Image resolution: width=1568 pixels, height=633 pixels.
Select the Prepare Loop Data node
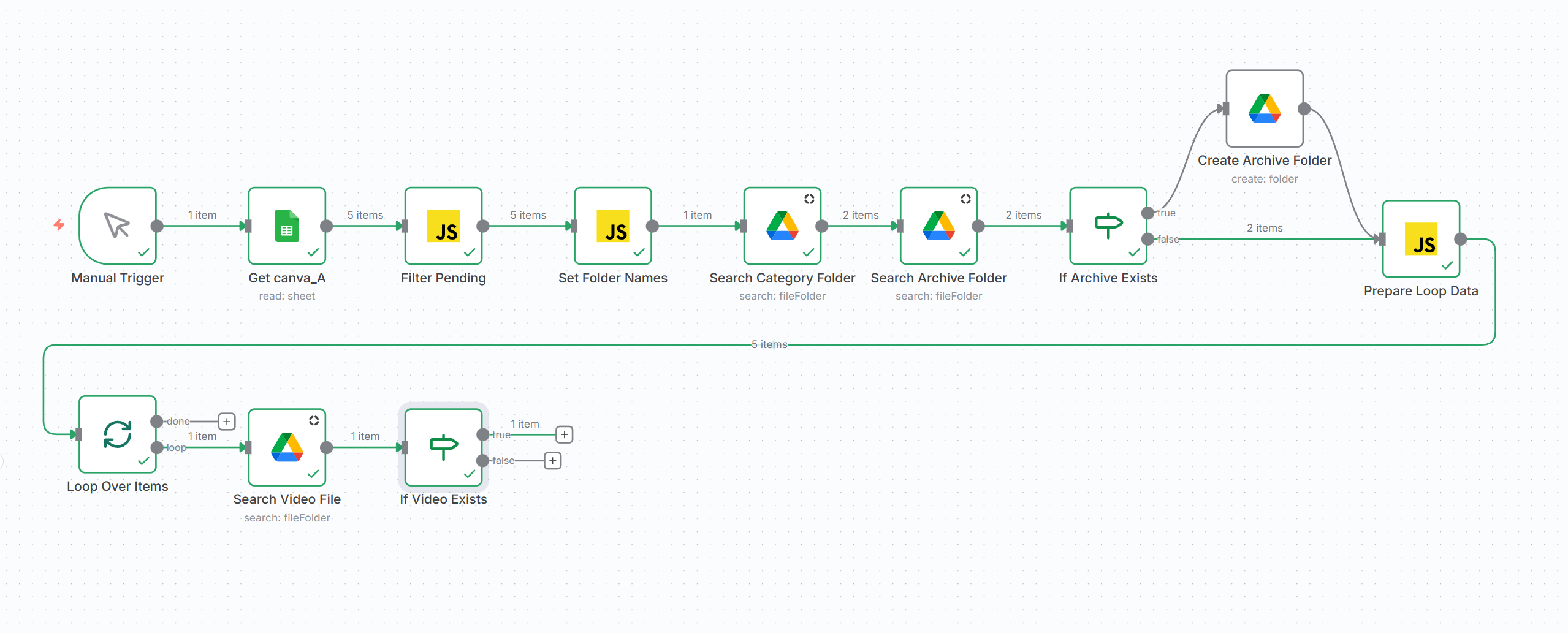tap(1420, 239)
